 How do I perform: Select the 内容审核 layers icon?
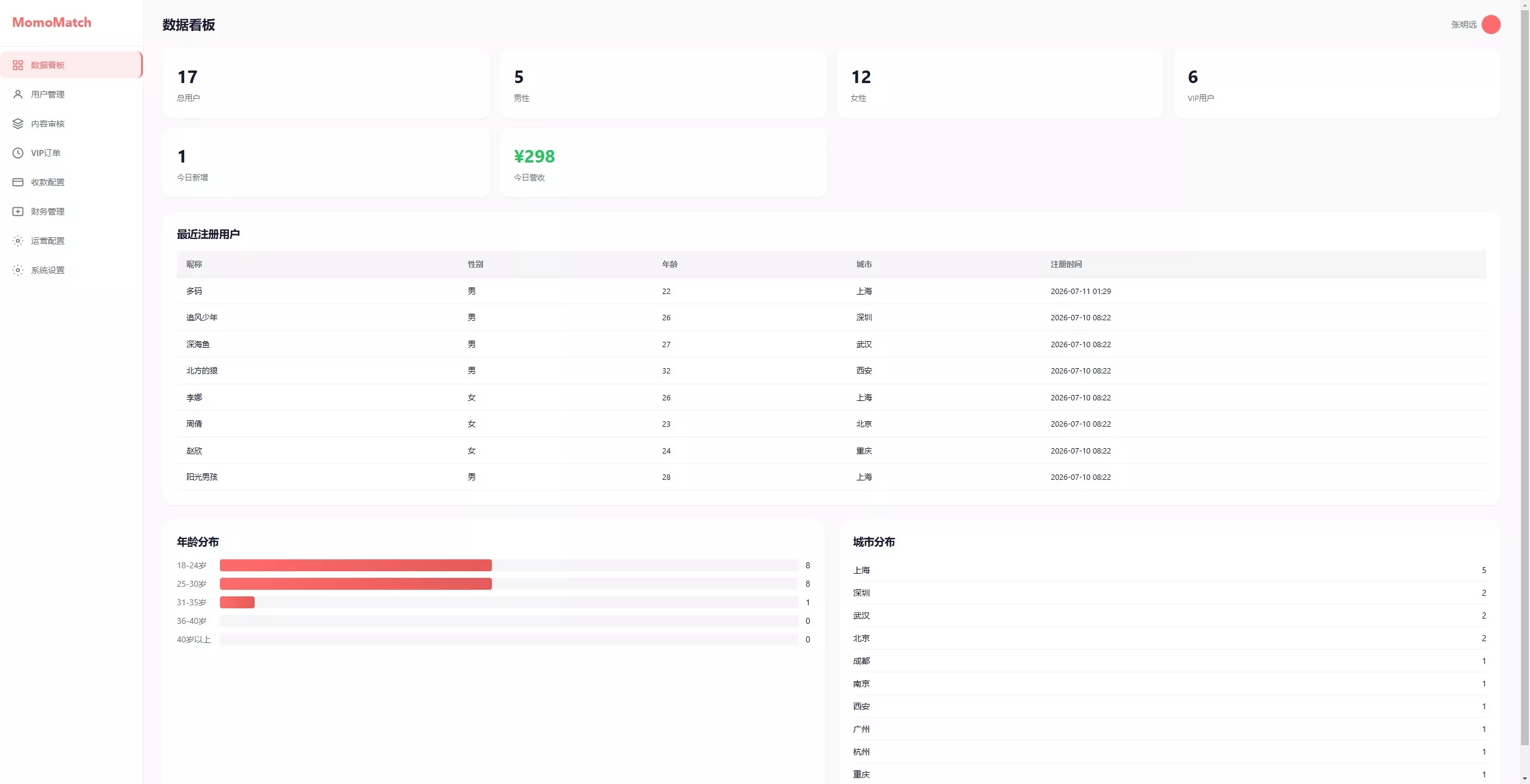pos(18,124)
